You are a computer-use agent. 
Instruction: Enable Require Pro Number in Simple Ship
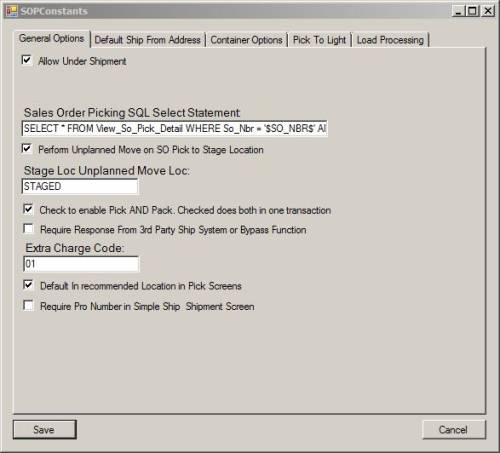(x=28, y=305)
